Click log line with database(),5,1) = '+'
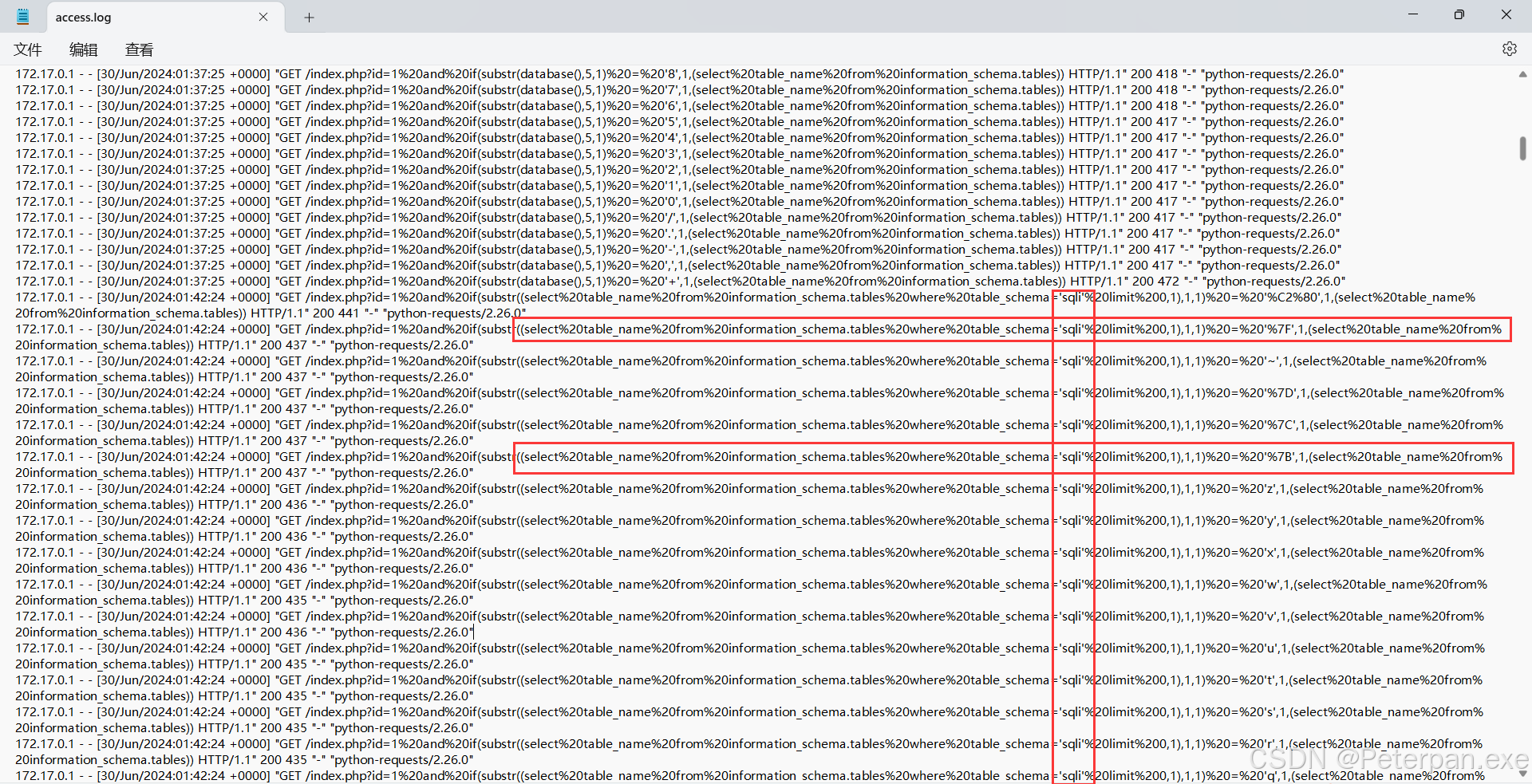Screen dimensions: 1532x784 pyautogui.click(x=681, y=282)
